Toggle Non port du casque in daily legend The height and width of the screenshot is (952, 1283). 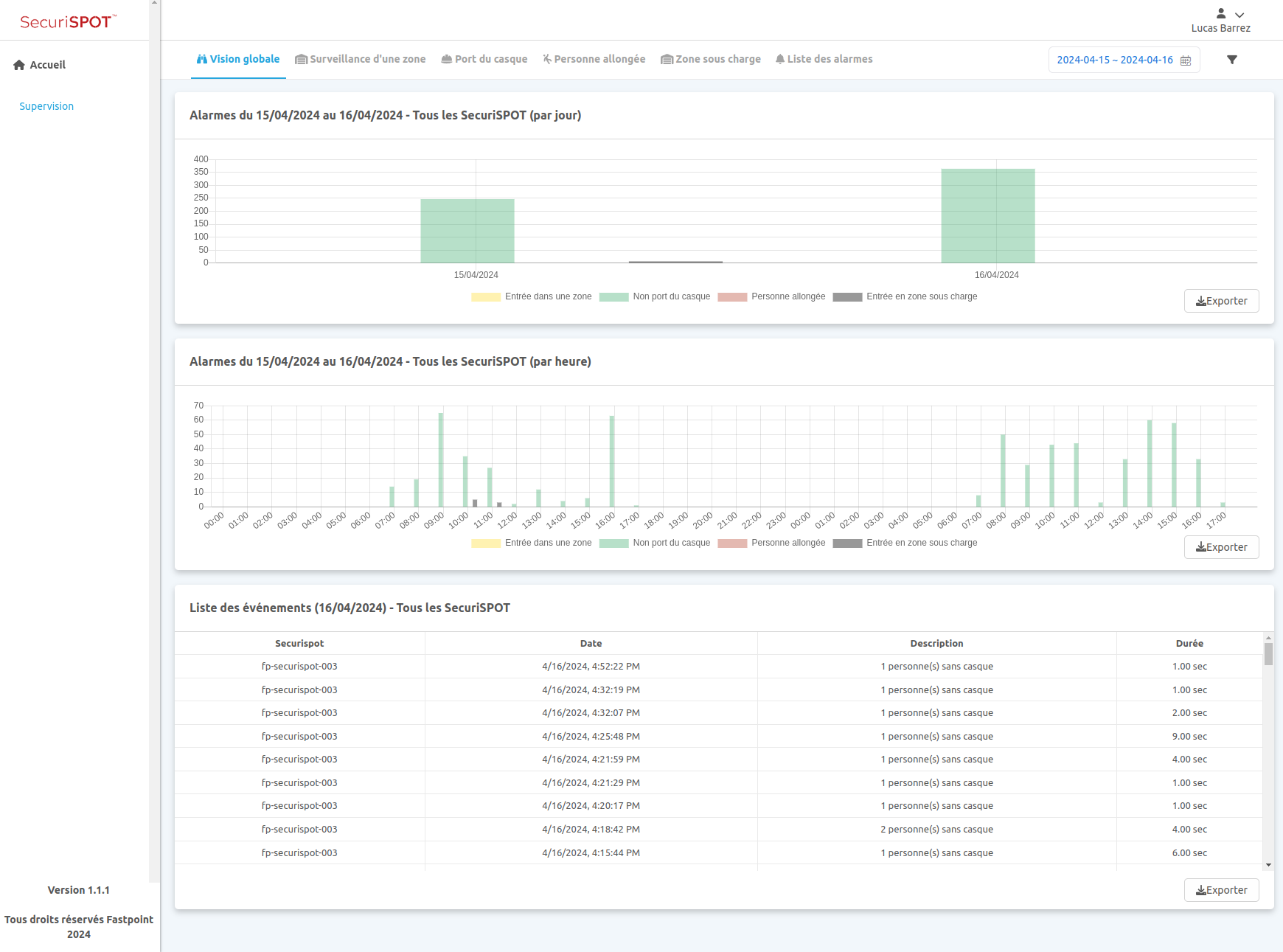pos(655,296)
